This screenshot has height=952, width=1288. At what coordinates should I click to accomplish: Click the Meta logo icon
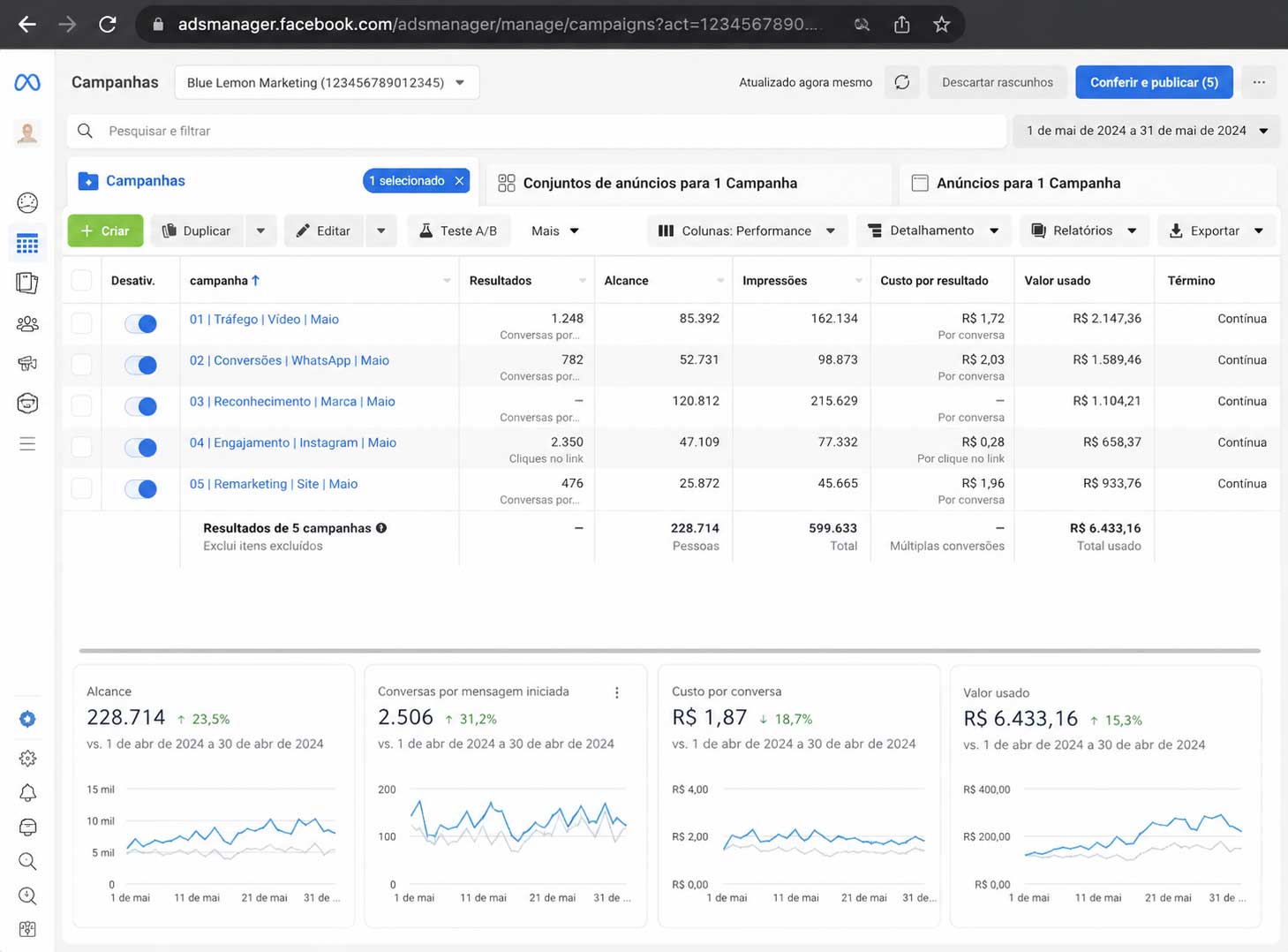tap(27, 82)
